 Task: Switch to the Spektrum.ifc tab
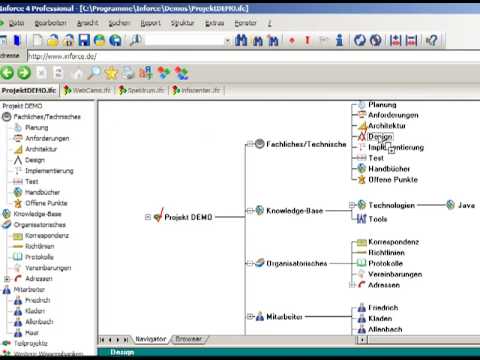142,90
